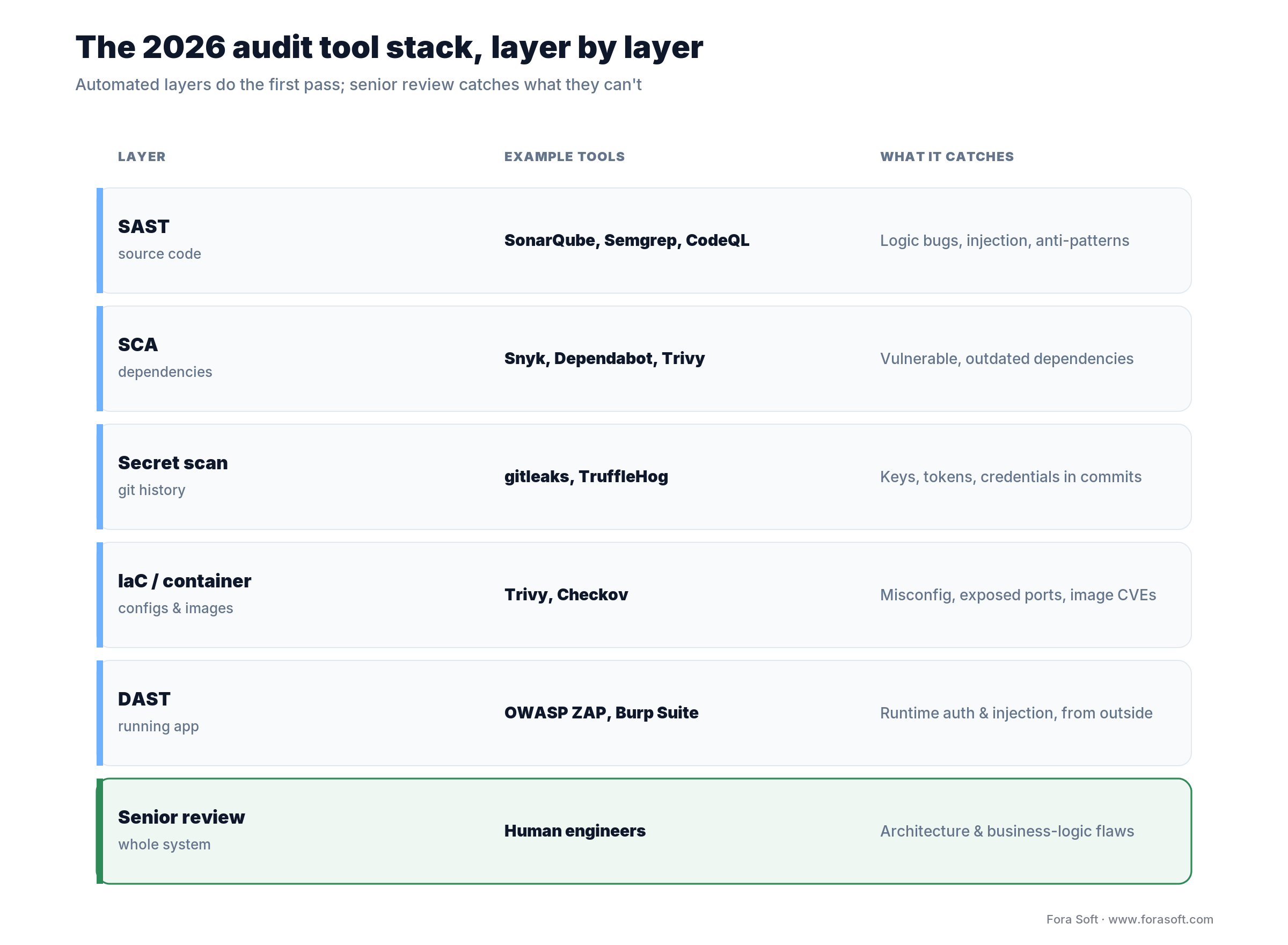Select the DAST layer name
The width and height of the screenshot is (1288, 945).
pos(144,699)
